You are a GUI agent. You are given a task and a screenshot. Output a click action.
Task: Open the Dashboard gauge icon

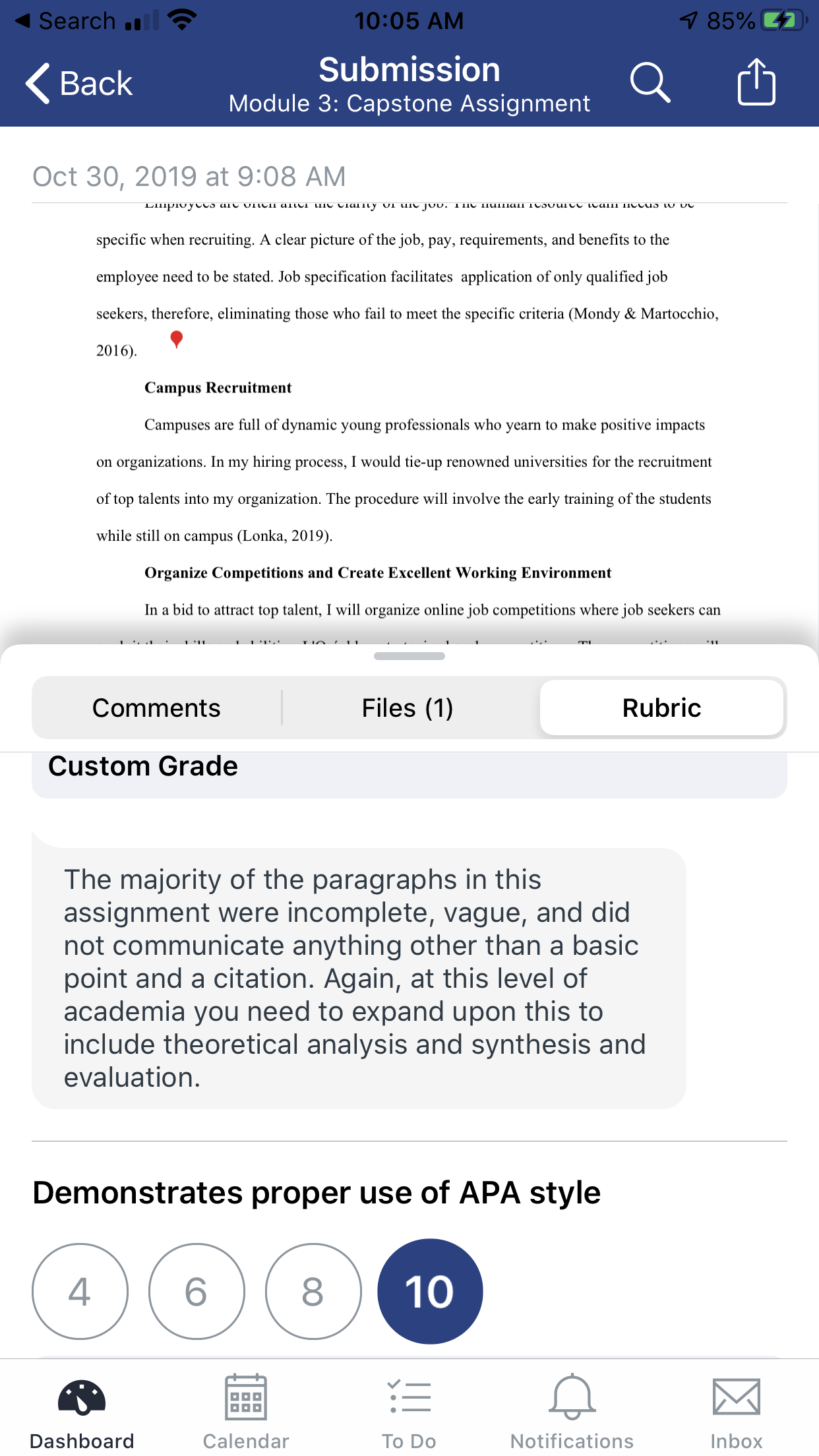point(82,1398)
